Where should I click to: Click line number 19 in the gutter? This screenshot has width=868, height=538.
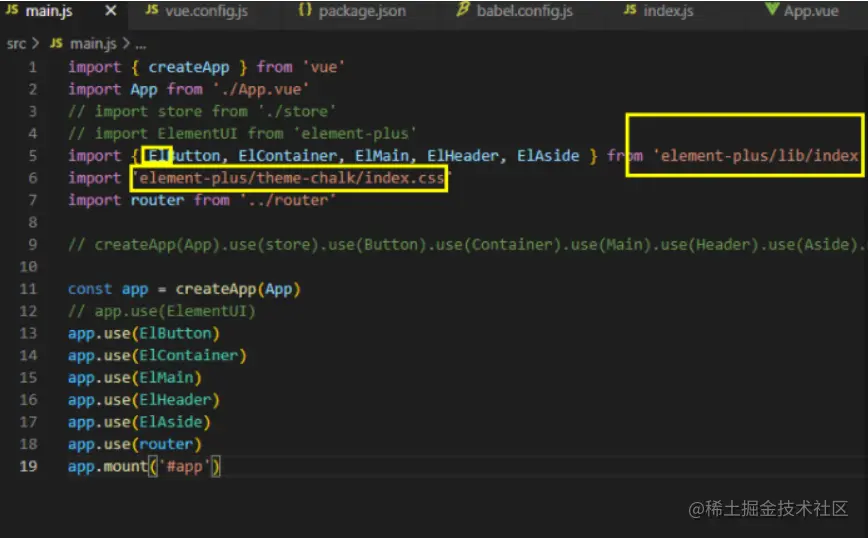click(28, 466)
